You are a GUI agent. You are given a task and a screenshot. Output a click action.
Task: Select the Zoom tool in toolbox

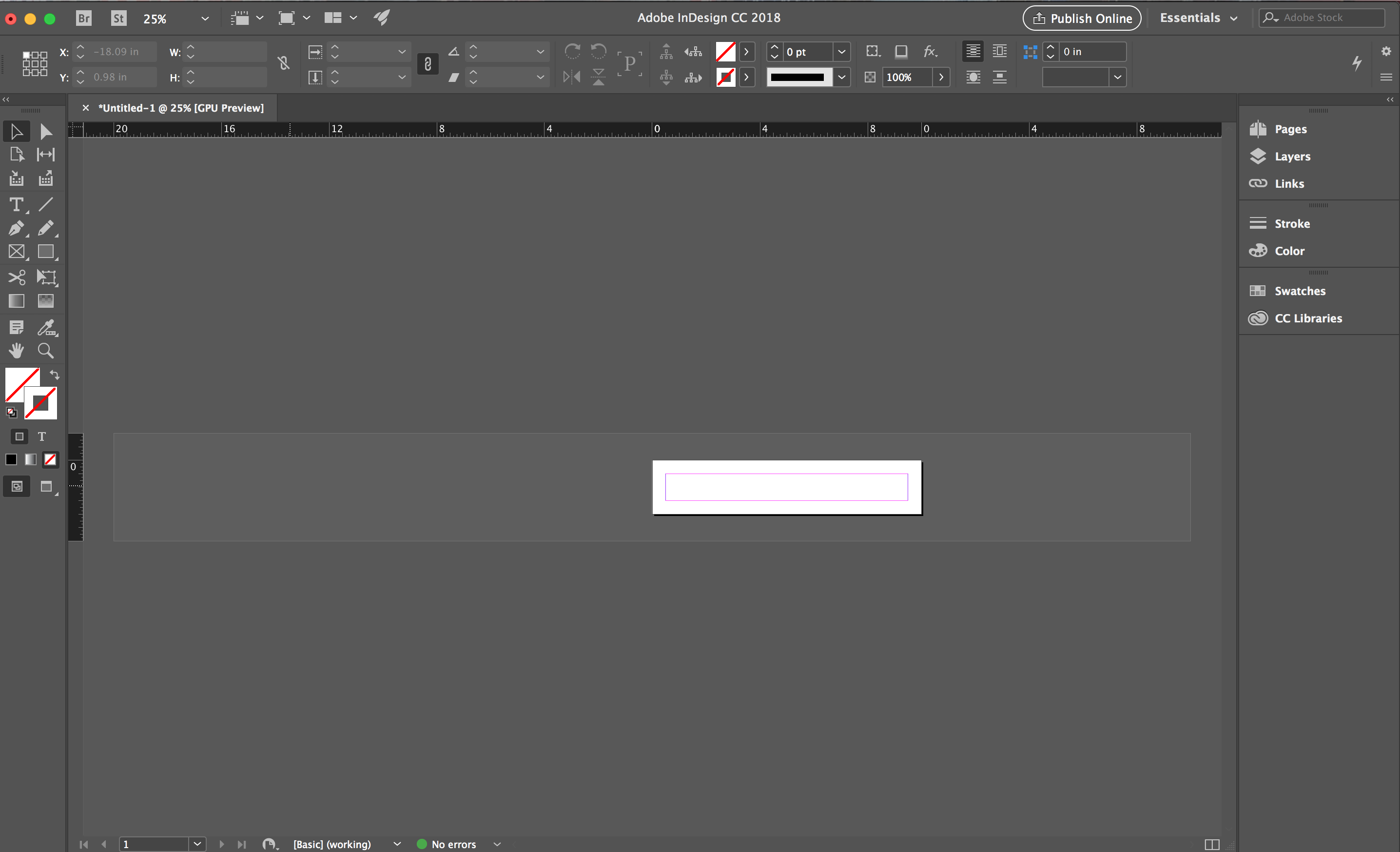pyautogui.click(x=45, y=351)
